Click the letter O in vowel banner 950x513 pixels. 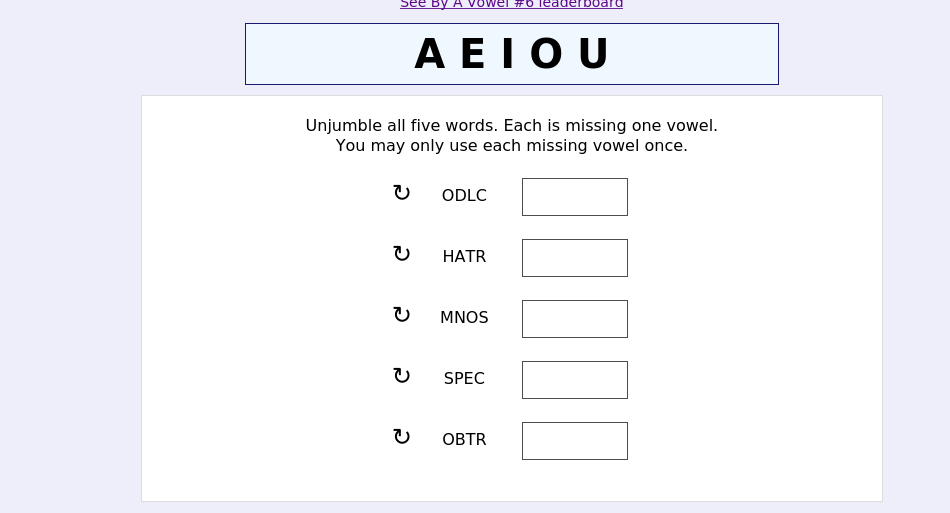[546, 55]
